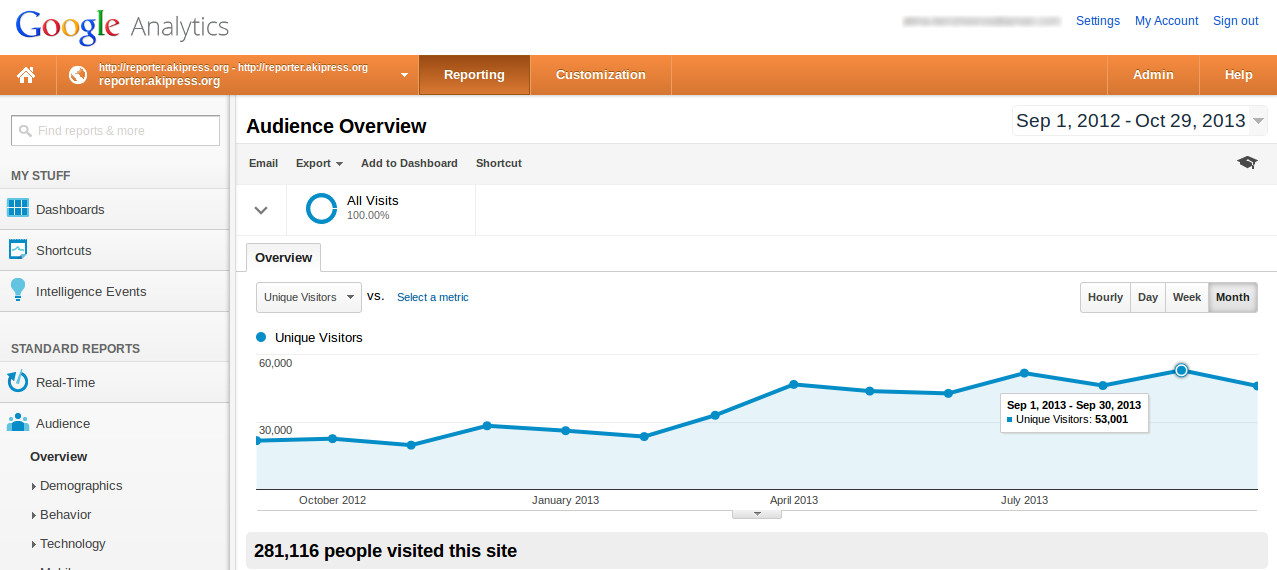Viewport: 1277px width, 570px height.
Task: Open the Admin tab
Action: [x=1153, y=75]
